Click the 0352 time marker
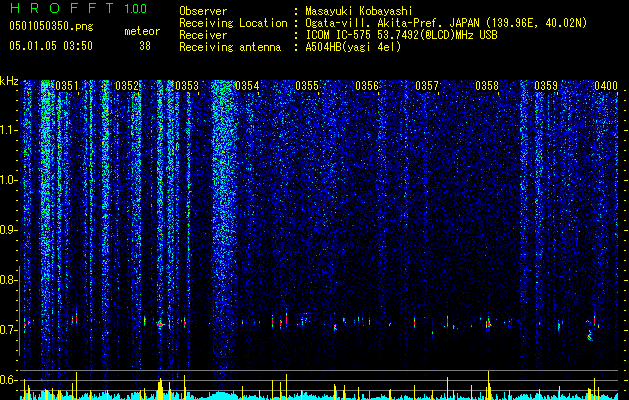The width and height of the screenshot is (629, 400). [x=127, y=86]
